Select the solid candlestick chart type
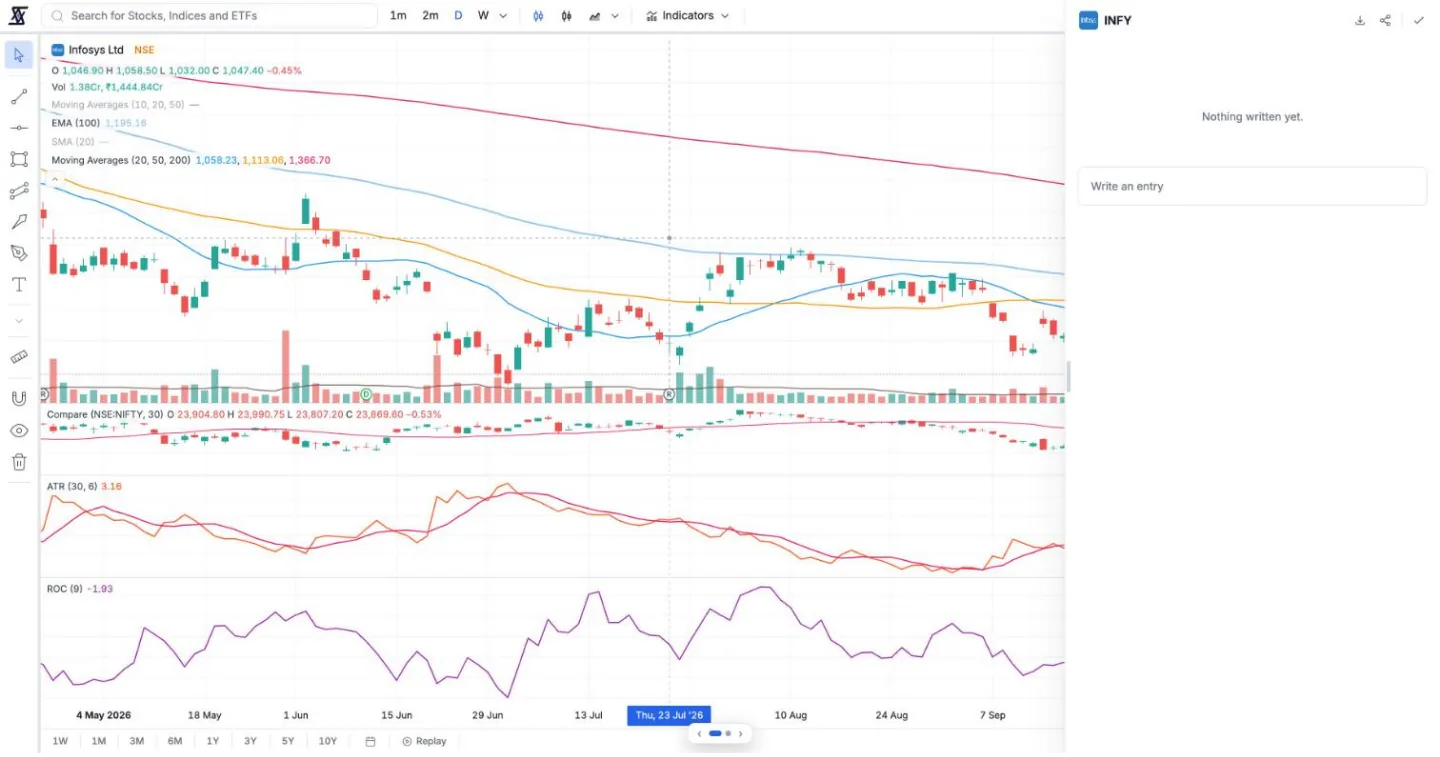Image resolution: width=1440 pixels, height=757 pixels. pyautogui.click(x=567, y=16)
